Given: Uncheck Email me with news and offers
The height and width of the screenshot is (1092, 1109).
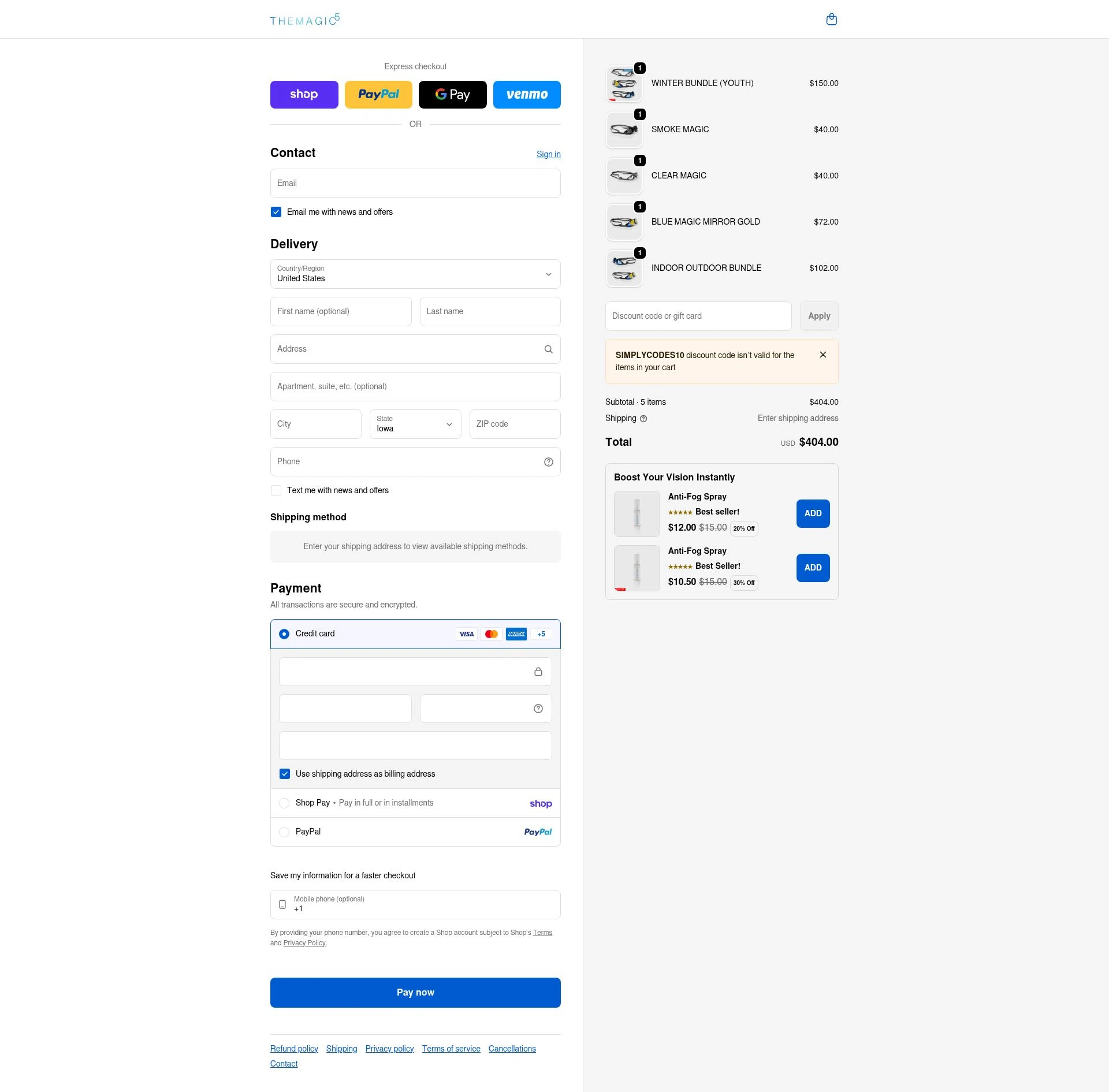Looking at the screenshot, I should [276, 212].
